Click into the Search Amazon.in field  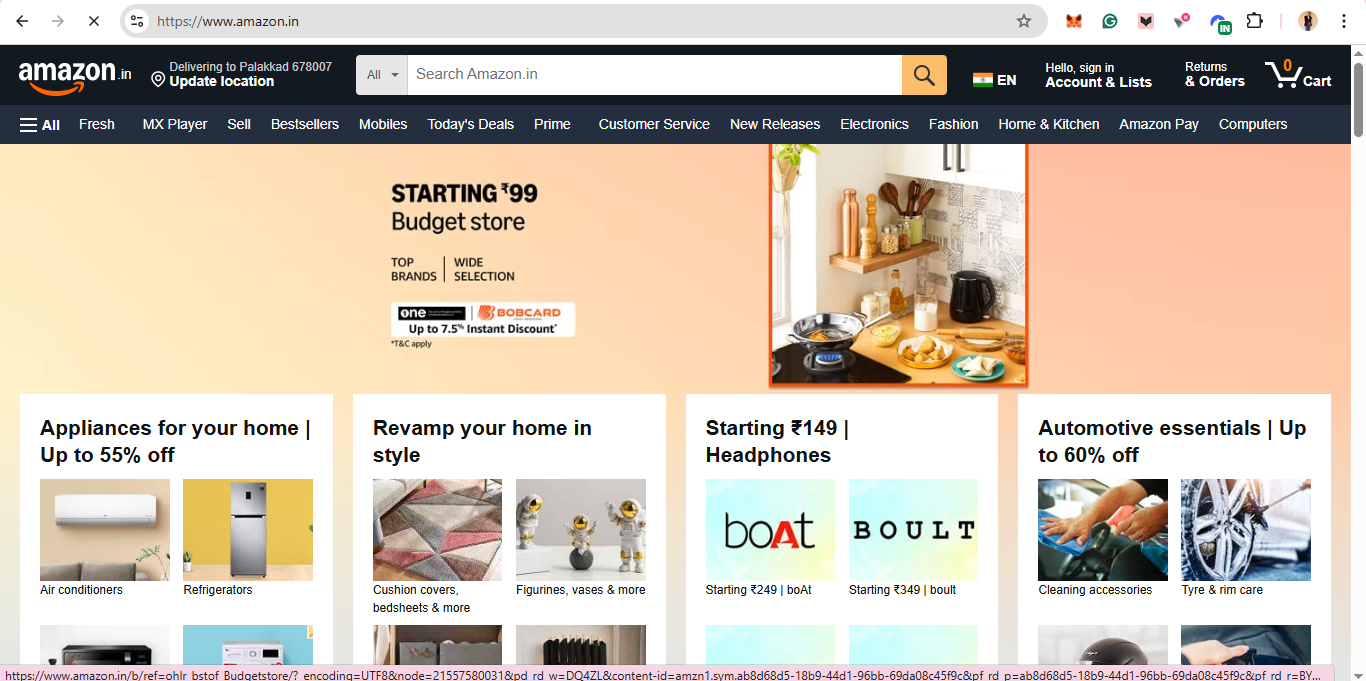click(654, 75)
